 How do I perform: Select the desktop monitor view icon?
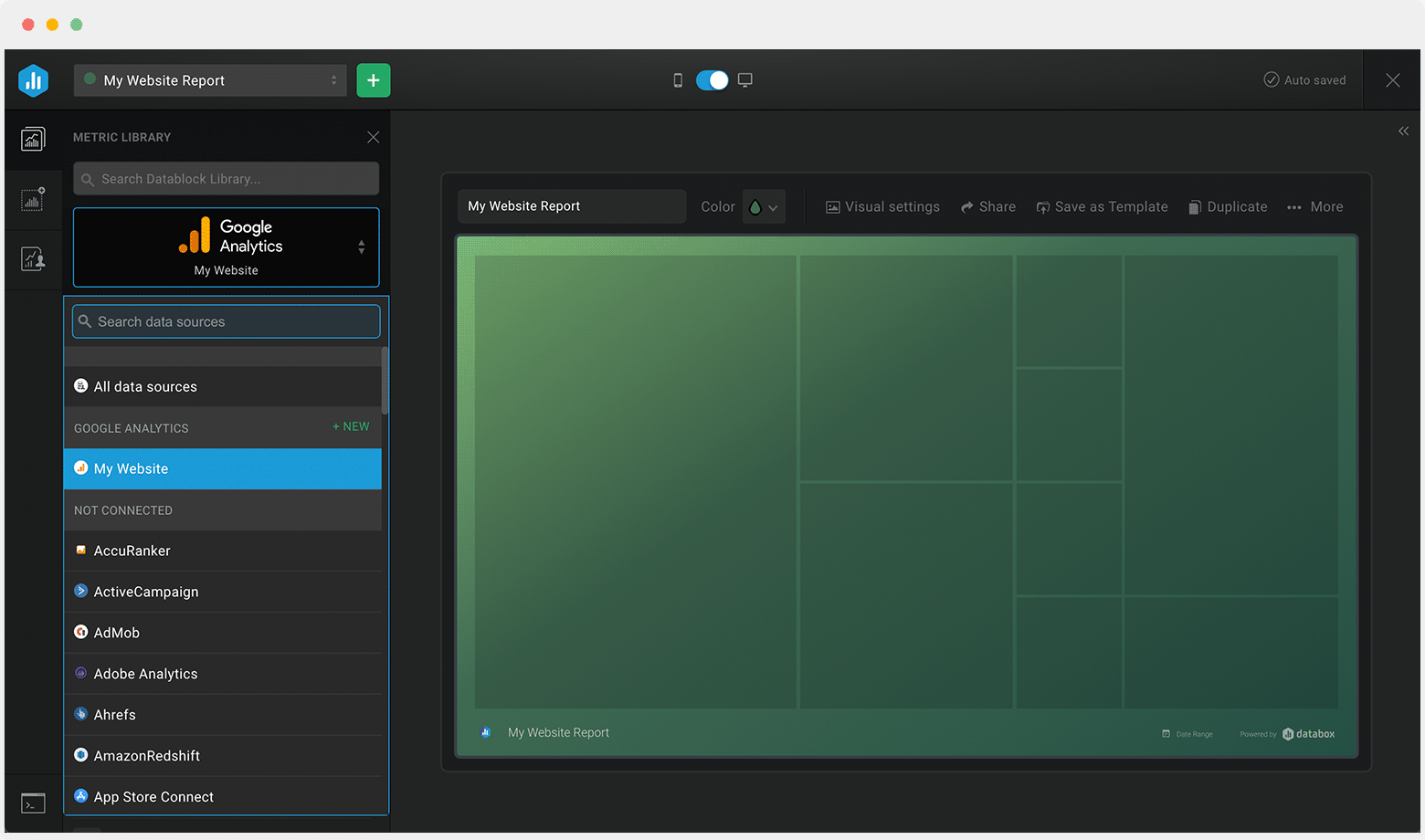click(x=745, y=80)
